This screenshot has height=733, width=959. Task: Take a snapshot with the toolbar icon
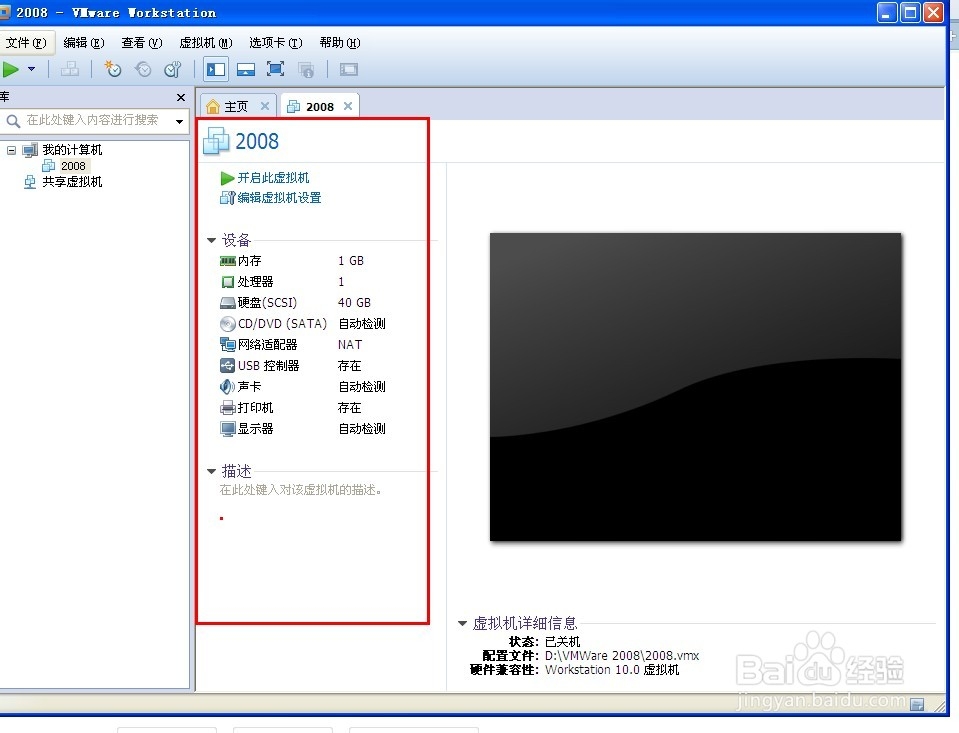tap(113, 70)
